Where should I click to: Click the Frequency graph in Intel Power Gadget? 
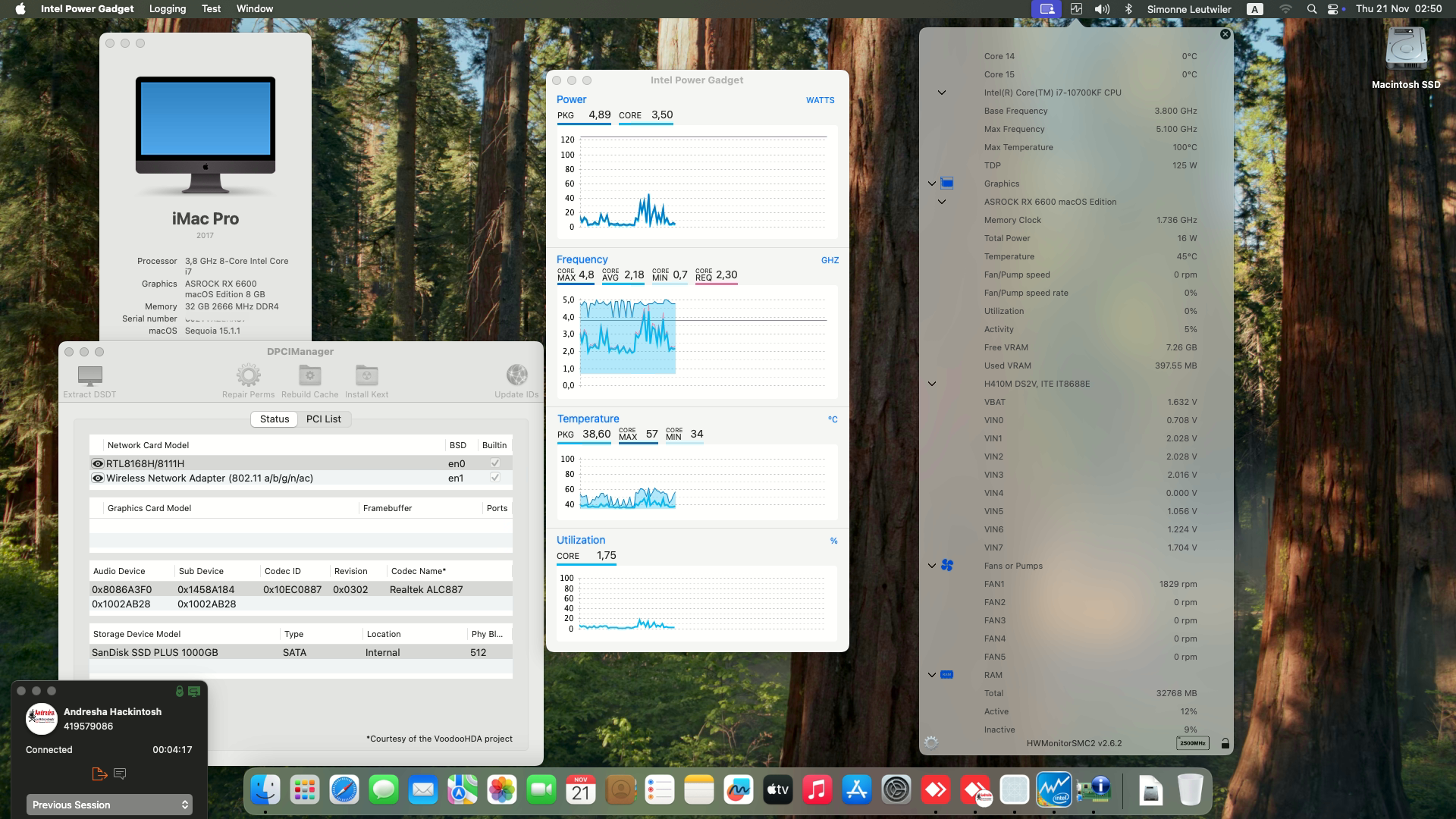[x=697, y=341]
